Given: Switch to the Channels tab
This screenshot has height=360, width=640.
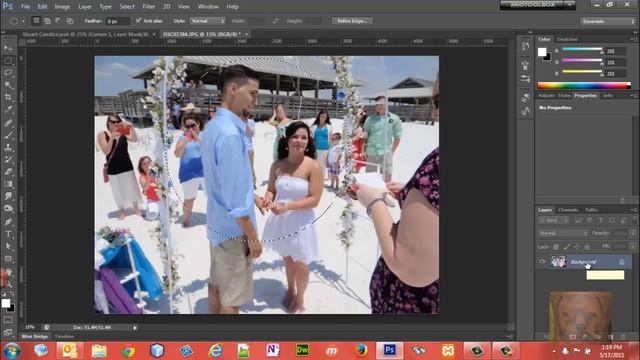Looking at the screenshot, I should (568, 210).
